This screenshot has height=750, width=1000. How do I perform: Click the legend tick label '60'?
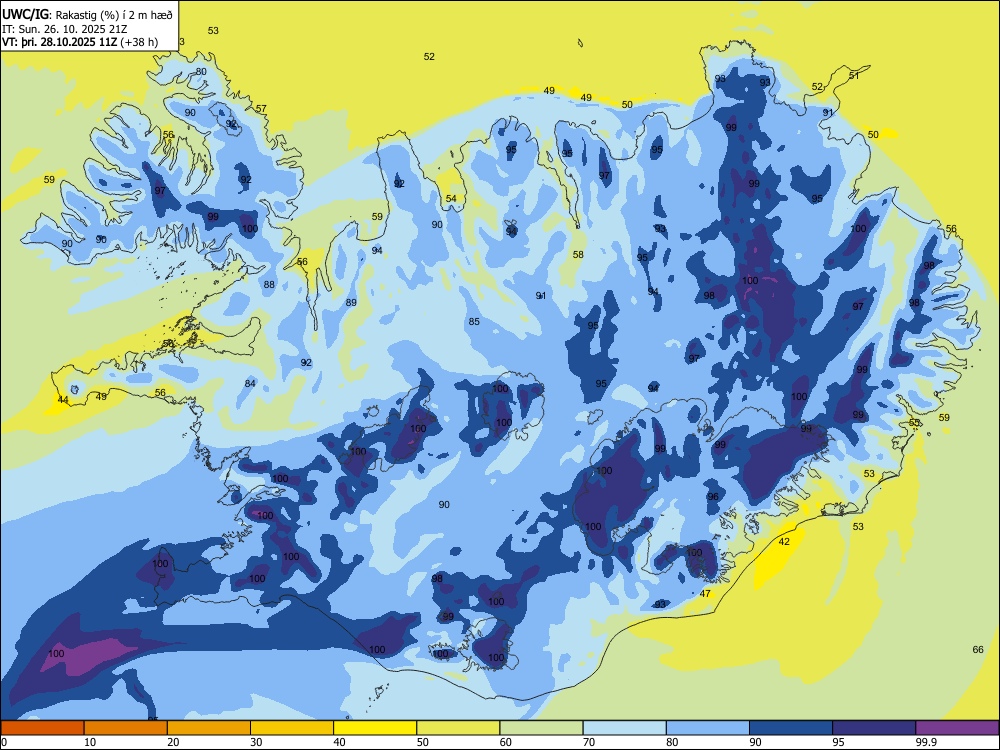[x=506, y=742]
